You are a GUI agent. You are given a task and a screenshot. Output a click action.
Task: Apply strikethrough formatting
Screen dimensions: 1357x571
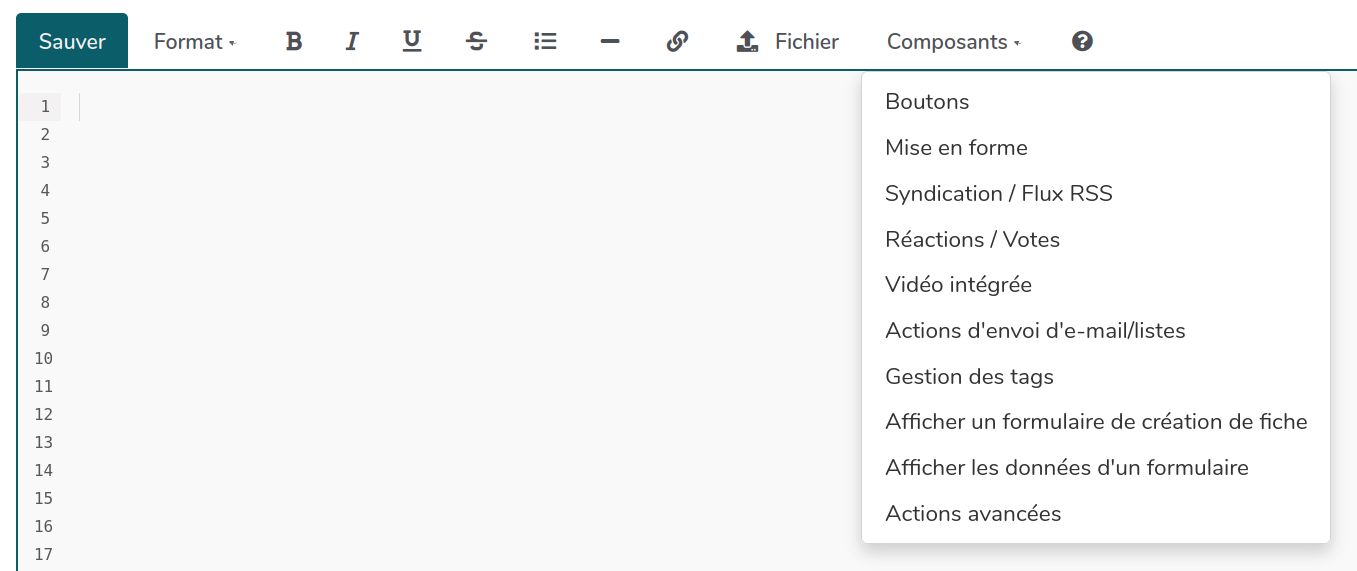tap(477, 41)
